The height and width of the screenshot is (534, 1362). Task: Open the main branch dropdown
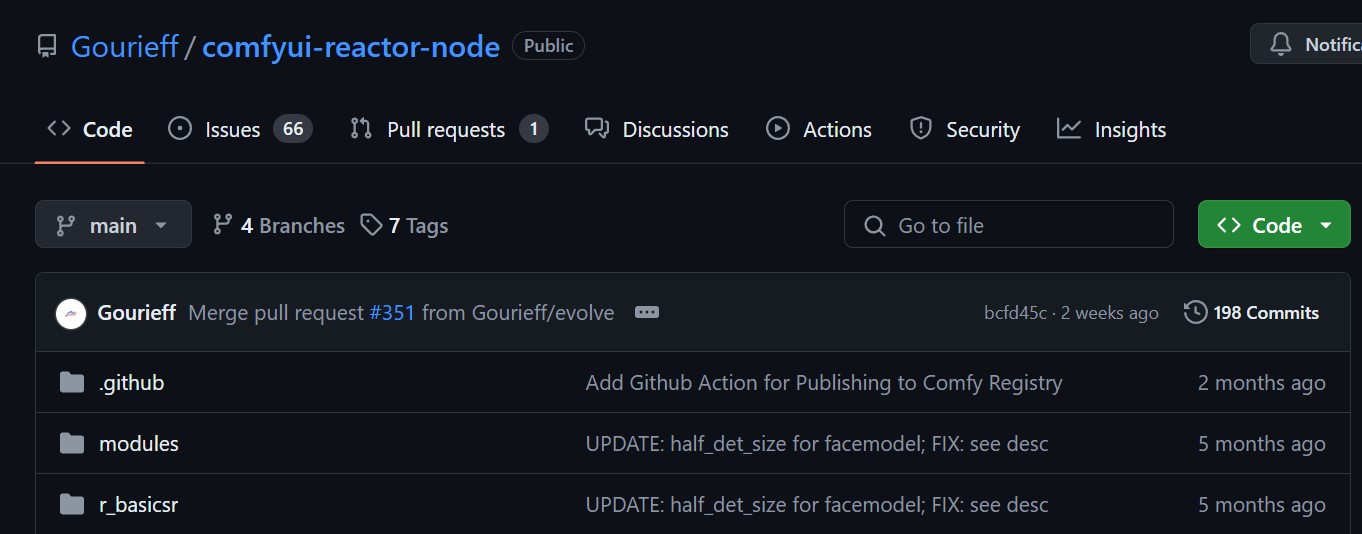(113, 225)
